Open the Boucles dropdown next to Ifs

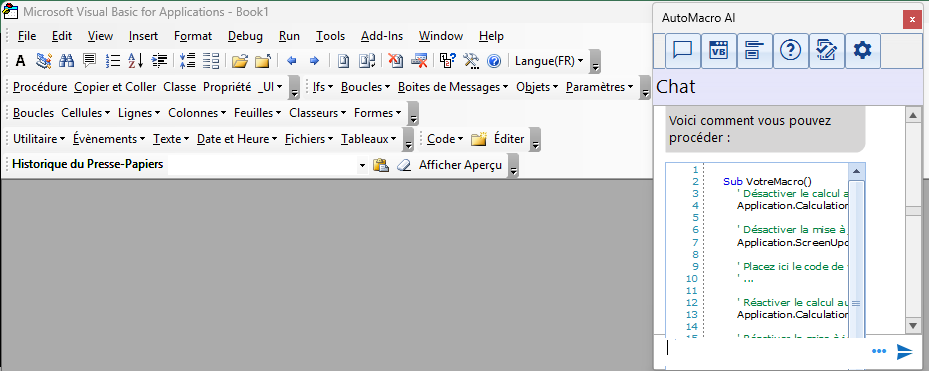point(366,87)
